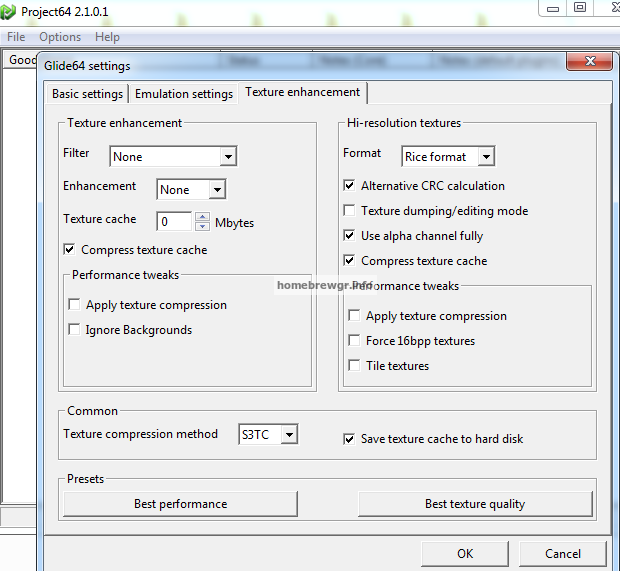Enable the Ignore Backgrounds checkbox

74,329
